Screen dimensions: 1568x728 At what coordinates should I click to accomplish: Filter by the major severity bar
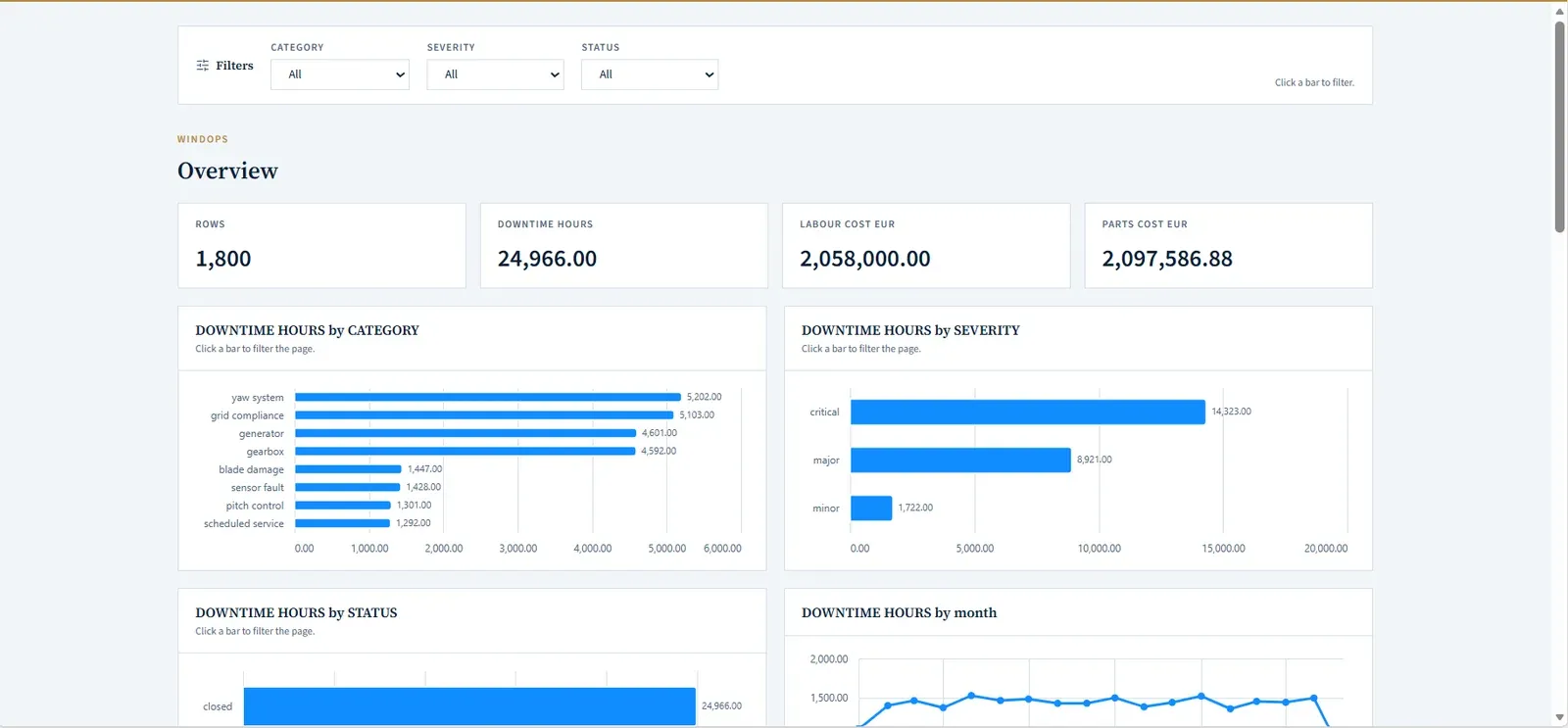click(x=960, y=460)
